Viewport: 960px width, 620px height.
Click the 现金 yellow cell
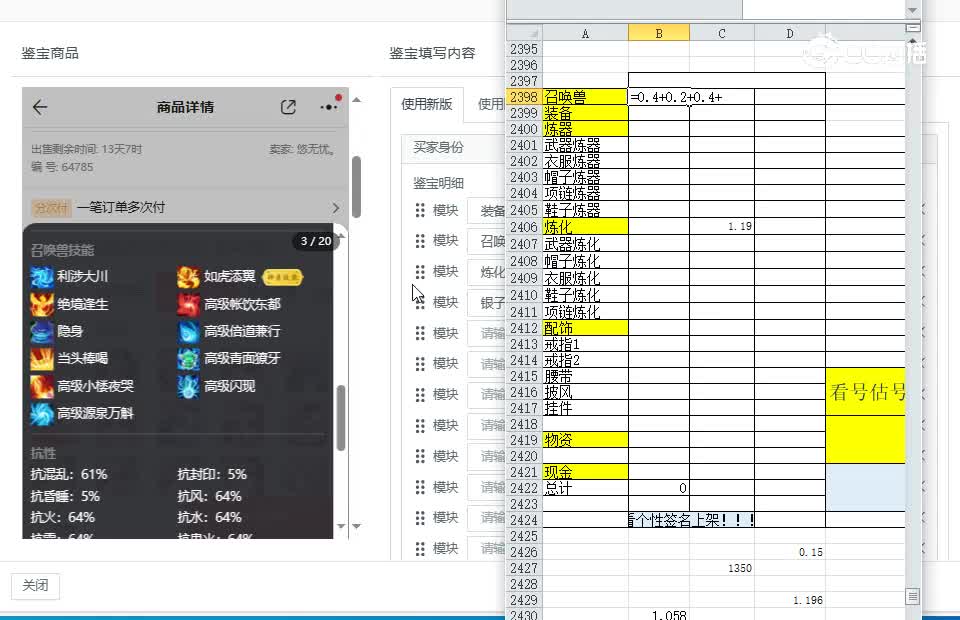(585, 472)
